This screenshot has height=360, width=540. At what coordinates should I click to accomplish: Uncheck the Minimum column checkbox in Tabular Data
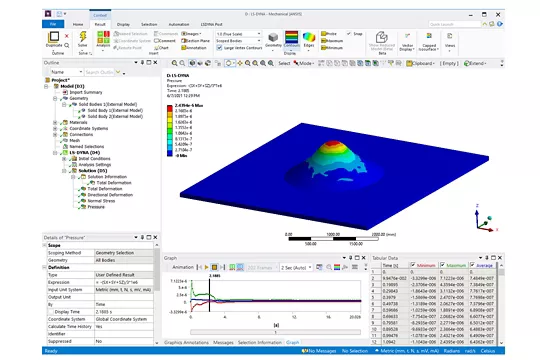tap(413, 265)
